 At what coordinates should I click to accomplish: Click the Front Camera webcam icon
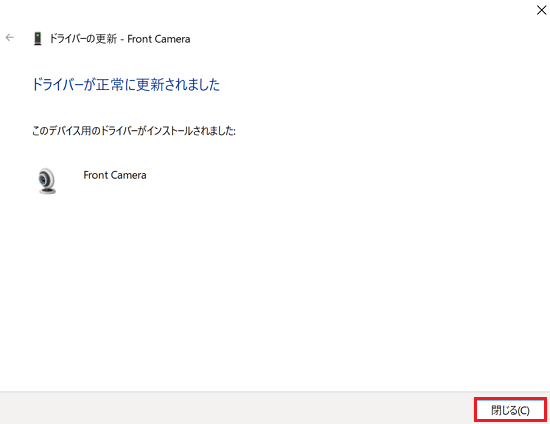pos(47,181)
